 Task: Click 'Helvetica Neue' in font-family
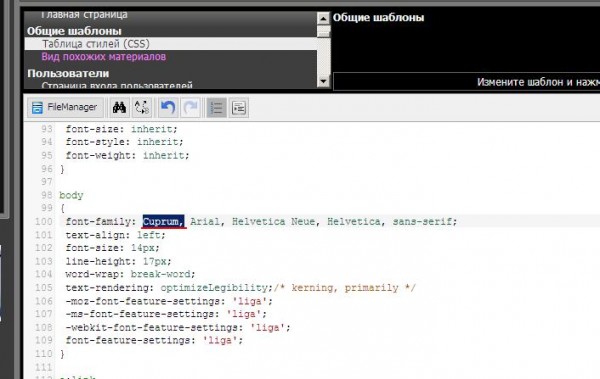pyautogui.click(x=274, y=221)
